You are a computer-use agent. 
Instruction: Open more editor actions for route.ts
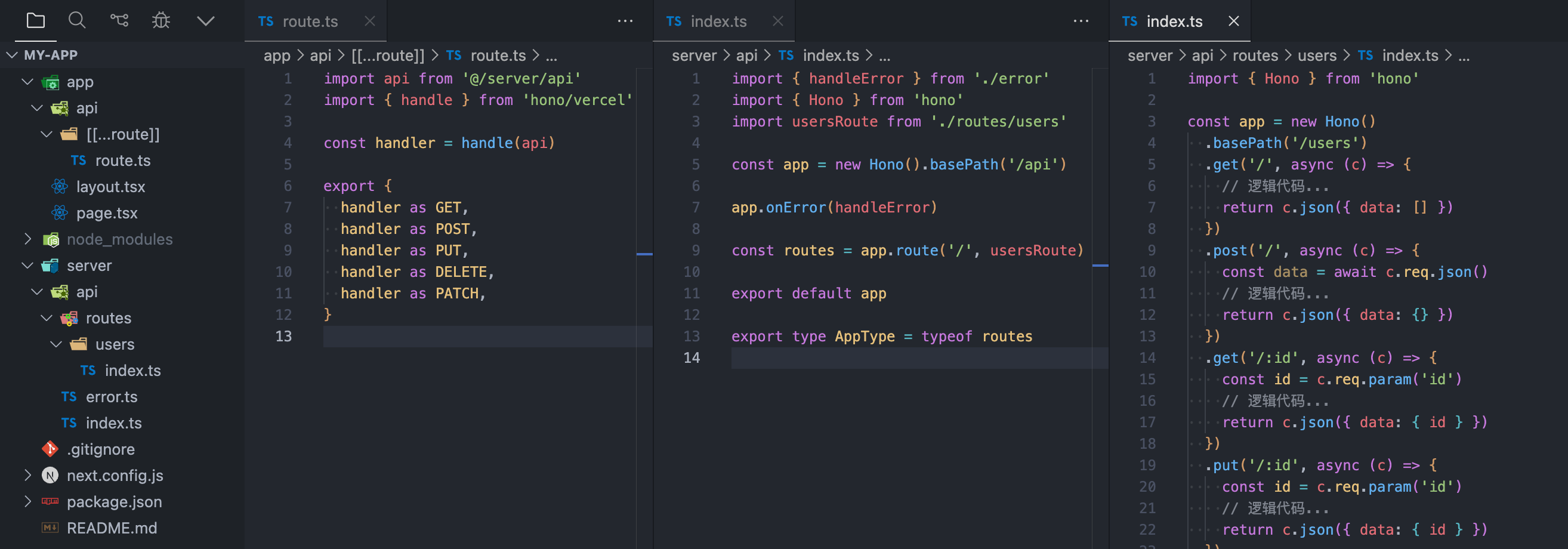point(626,21)
